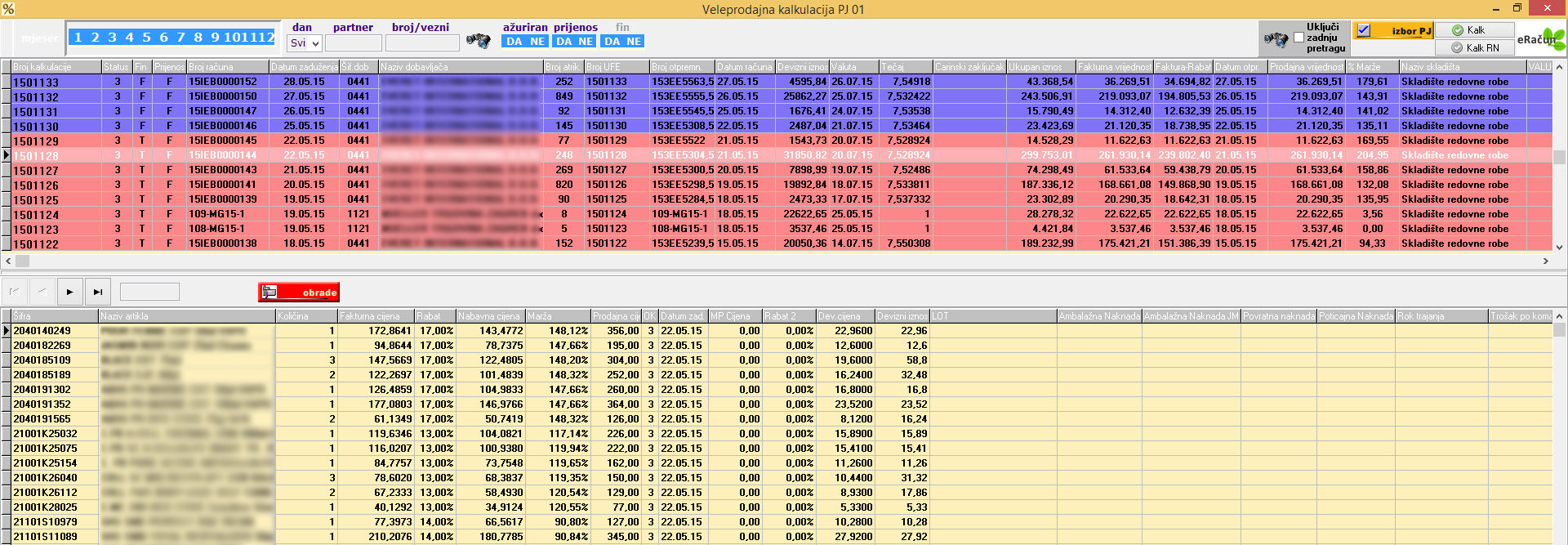Click total amount 243.506,91

pos(1047,96)
